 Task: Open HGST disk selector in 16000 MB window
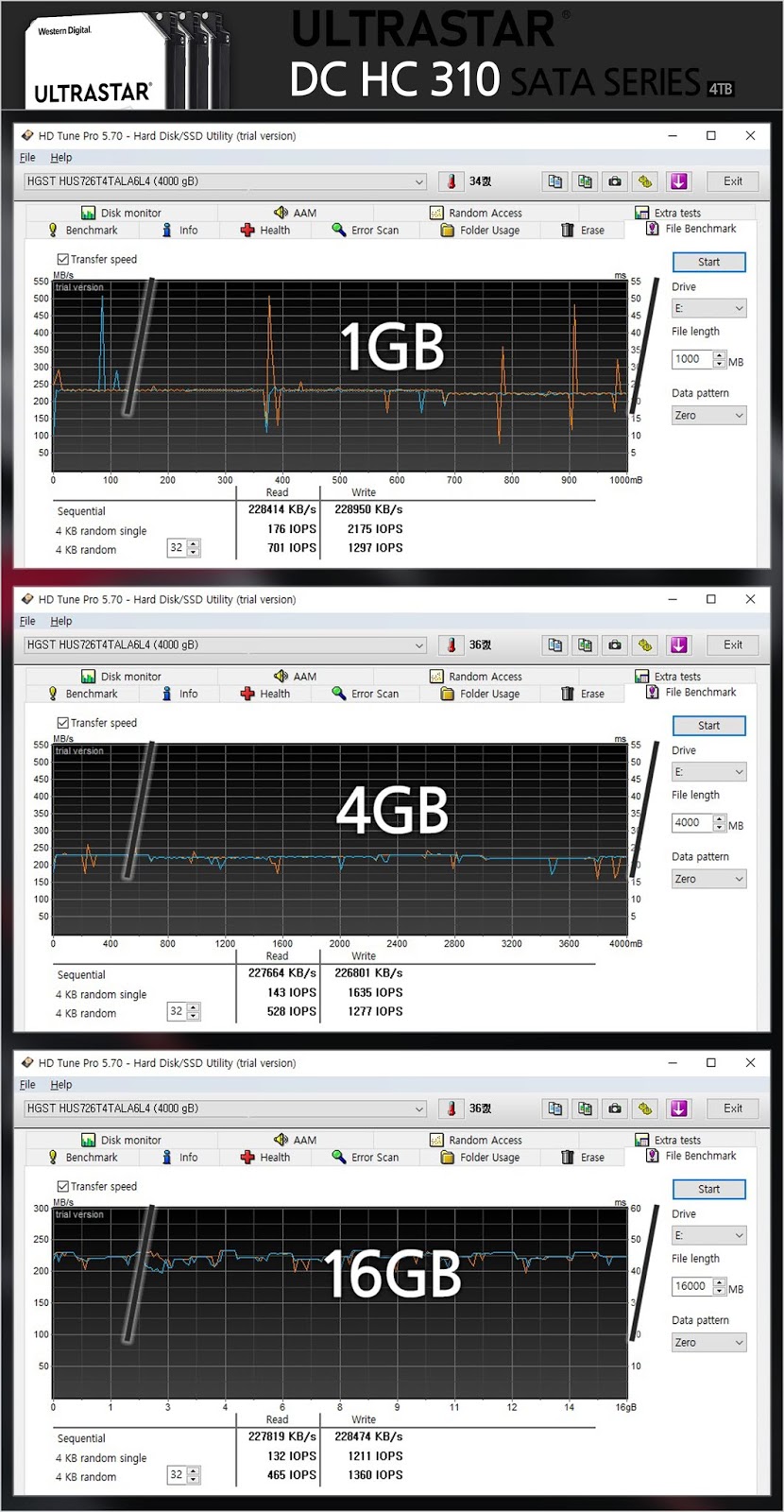pyautogui.click(x=226, y=1108)
